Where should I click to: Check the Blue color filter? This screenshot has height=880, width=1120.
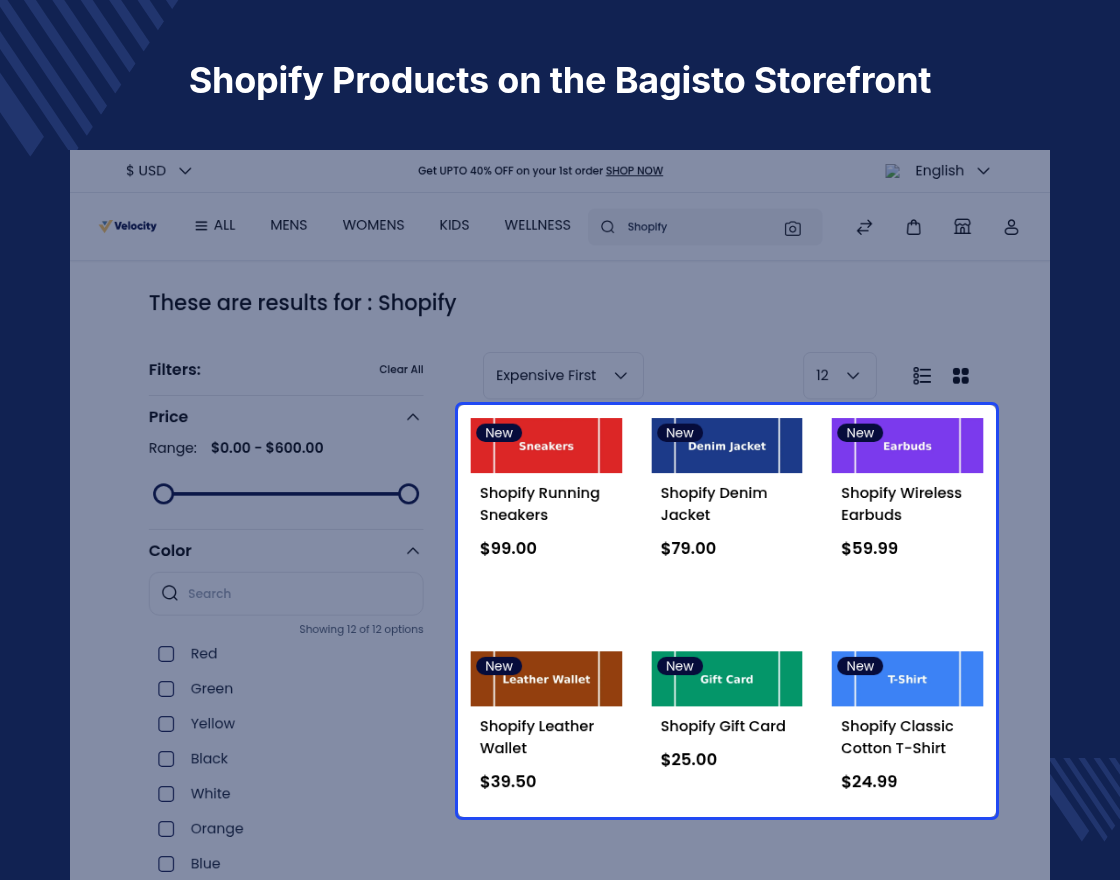coord(166,864)
